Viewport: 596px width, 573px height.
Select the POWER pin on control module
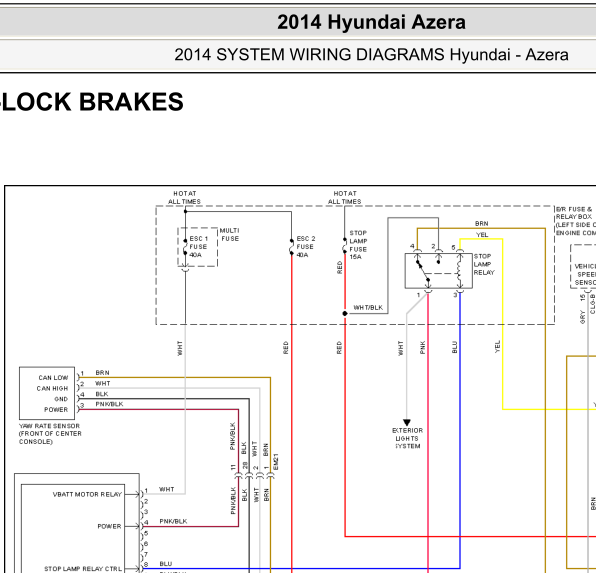coord(109,526)
